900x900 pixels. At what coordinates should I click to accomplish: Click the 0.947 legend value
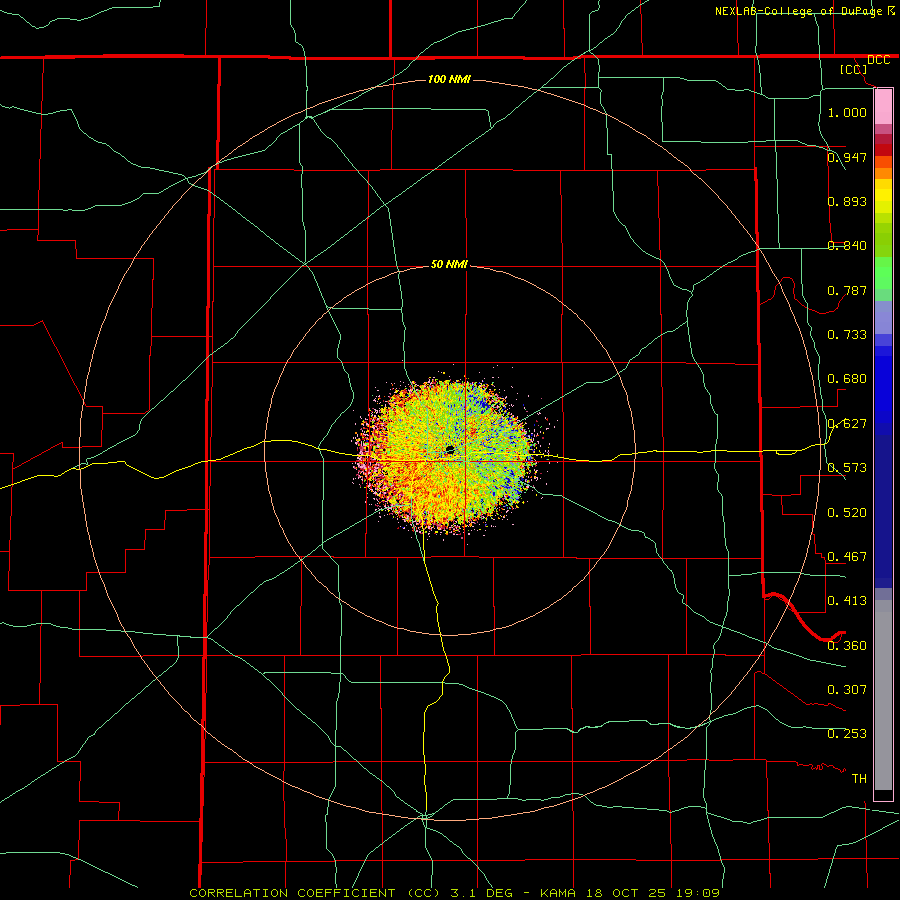coord(847,157)
